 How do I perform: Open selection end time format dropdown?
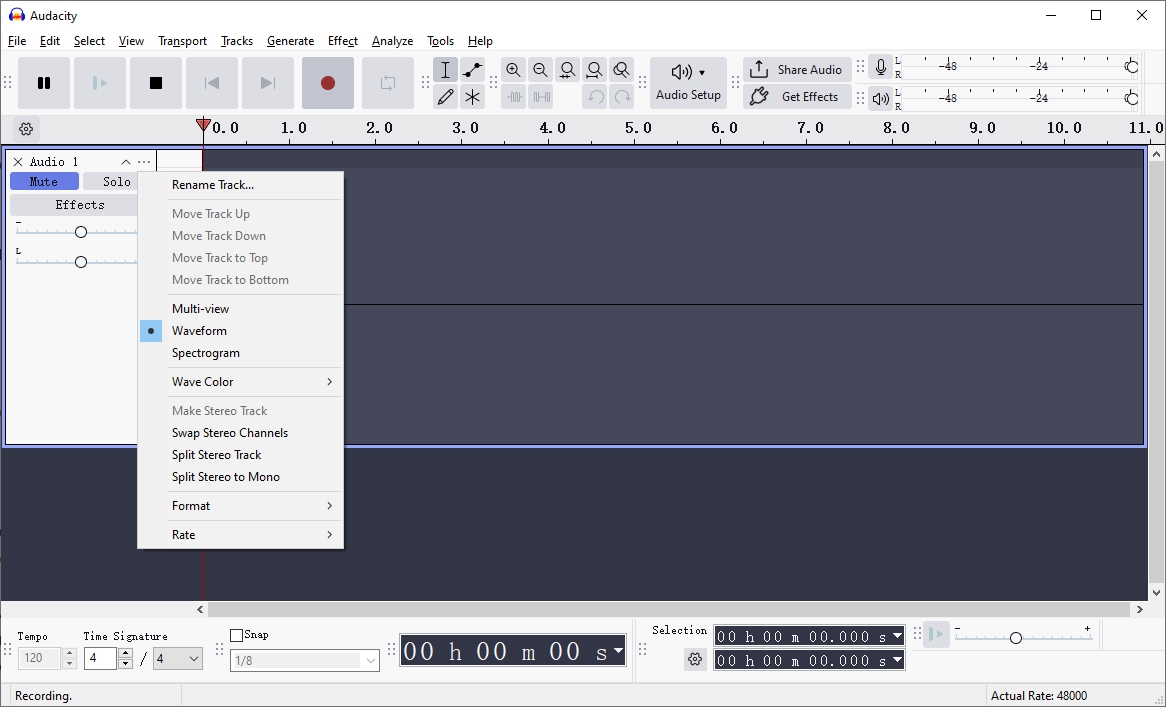pyautogui.click(x=898, y=660)
